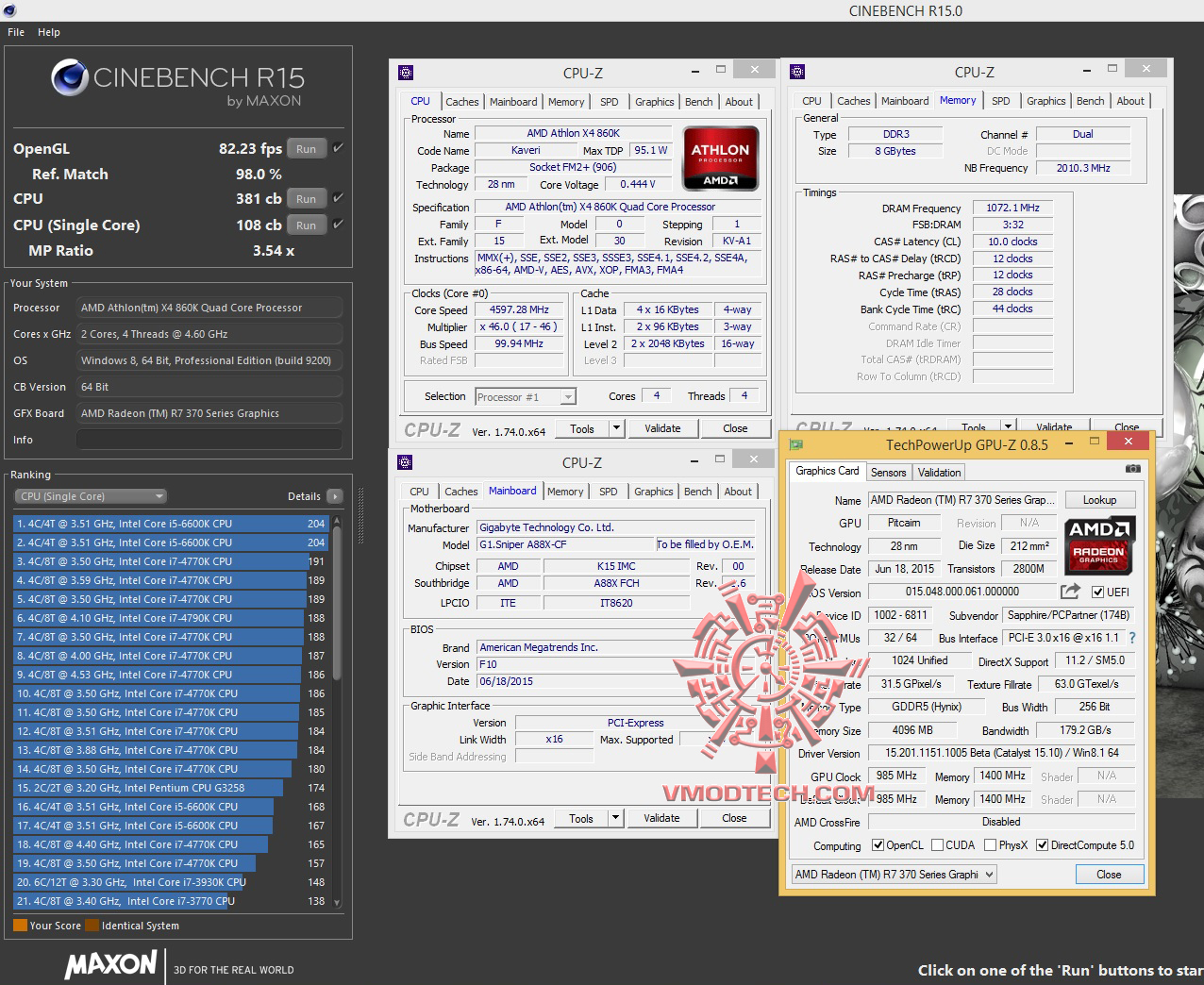The height and width of the screenshot is (985, 1204).
Task: Click the Cinebench R15 logo sphere icon
Action: tap(69, 77)
